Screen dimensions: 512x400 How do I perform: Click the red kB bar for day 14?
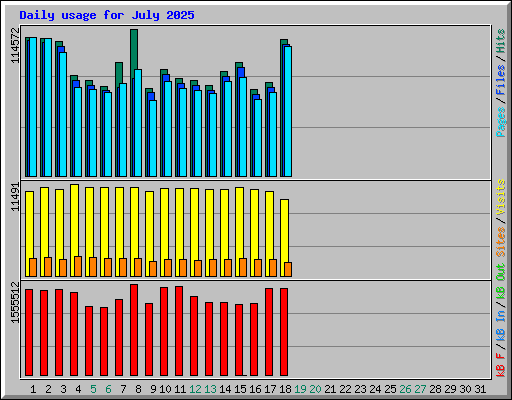click(x=224, y=339)
